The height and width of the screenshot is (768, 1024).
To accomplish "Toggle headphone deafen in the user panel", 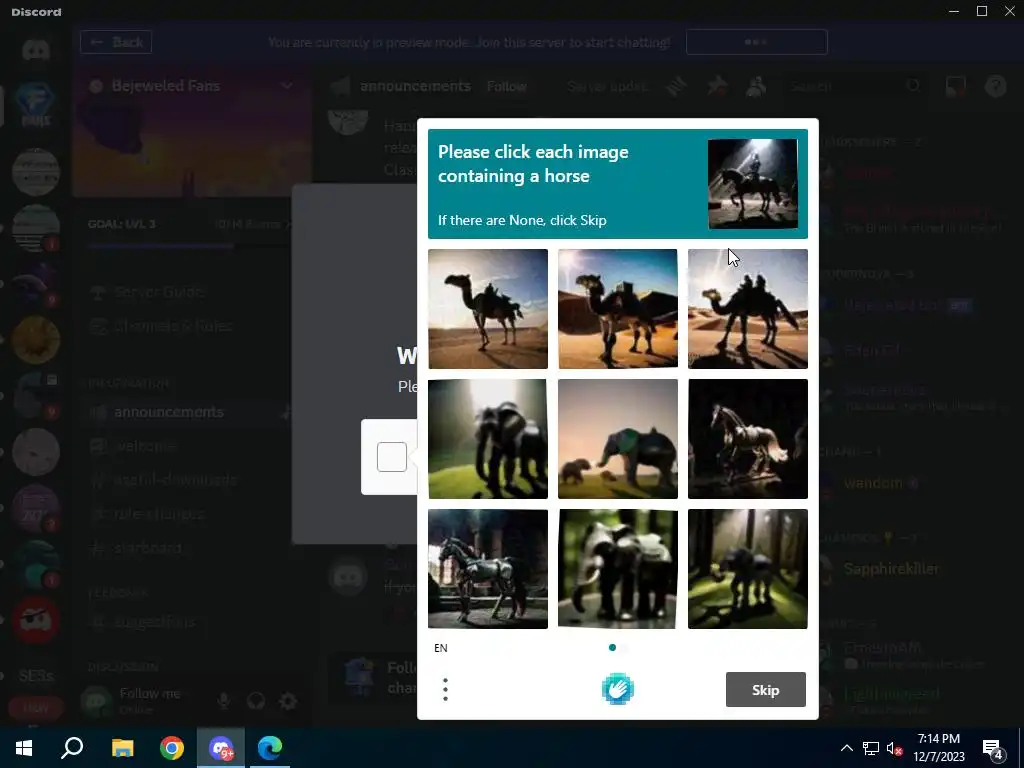I will pos(256,701).
